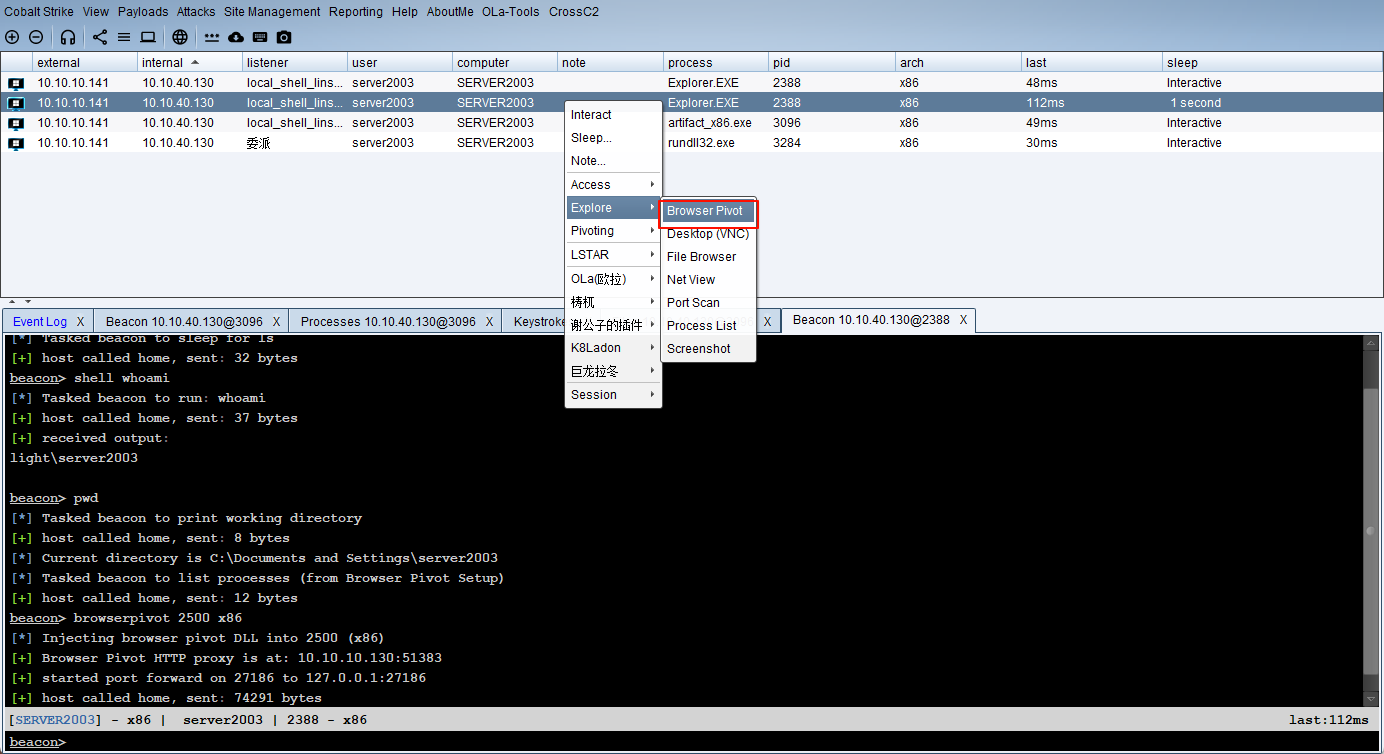
Task: Switch to Beacon 10.10.40.130@3096 tab
Action: coord(184,321)
